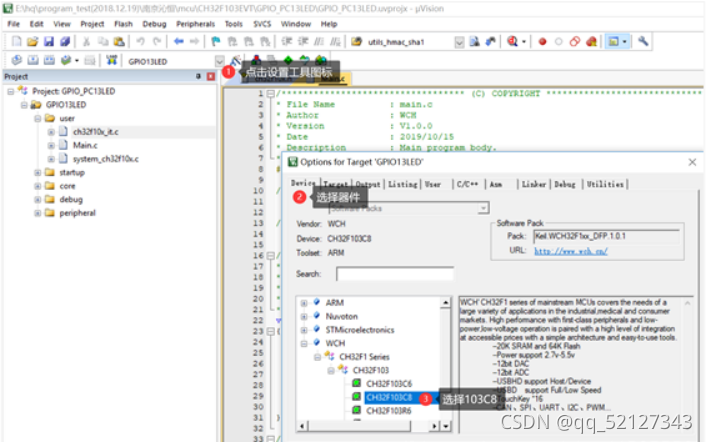Rebuild all target files icon
The width and height of the screenshot is (707, 443).
pos(49,60)
